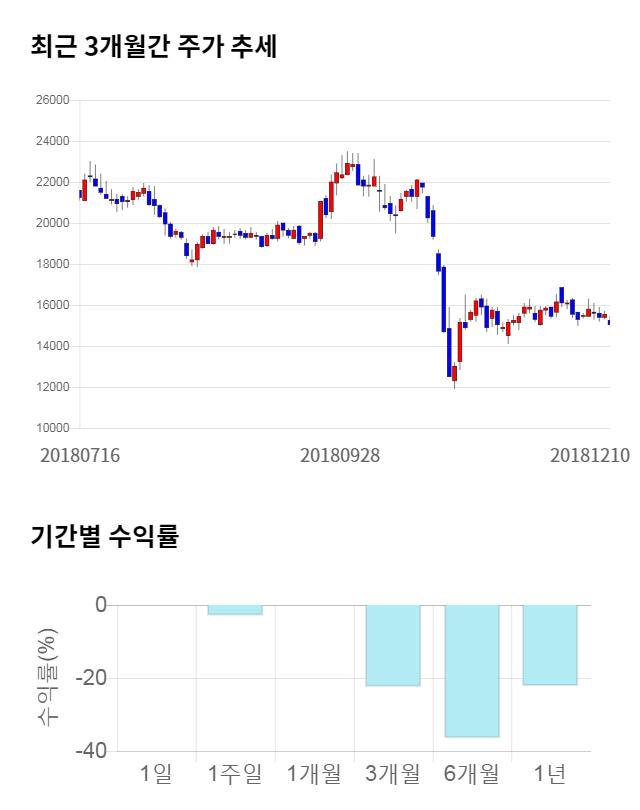Click the small 1주일 return bar

tap(235, 610)
